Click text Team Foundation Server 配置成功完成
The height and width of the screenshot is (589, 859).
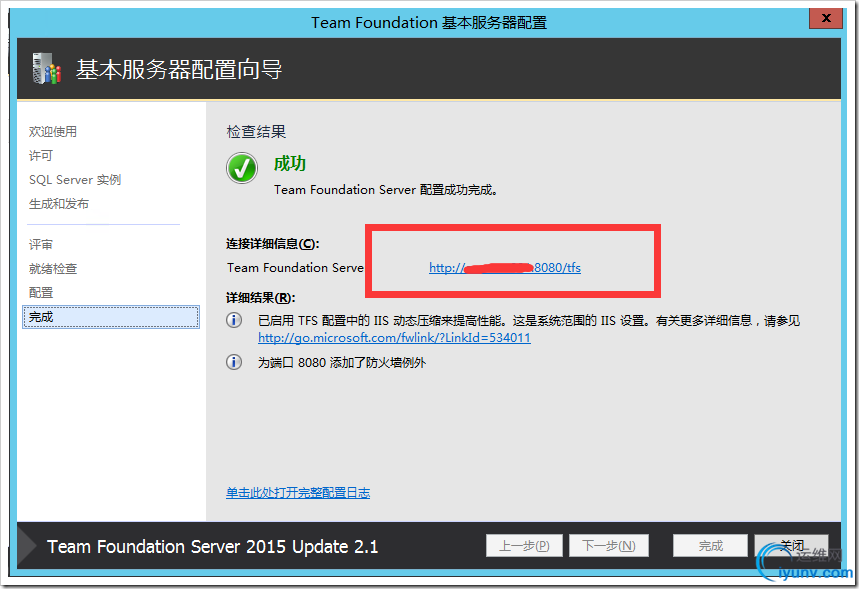386,190
